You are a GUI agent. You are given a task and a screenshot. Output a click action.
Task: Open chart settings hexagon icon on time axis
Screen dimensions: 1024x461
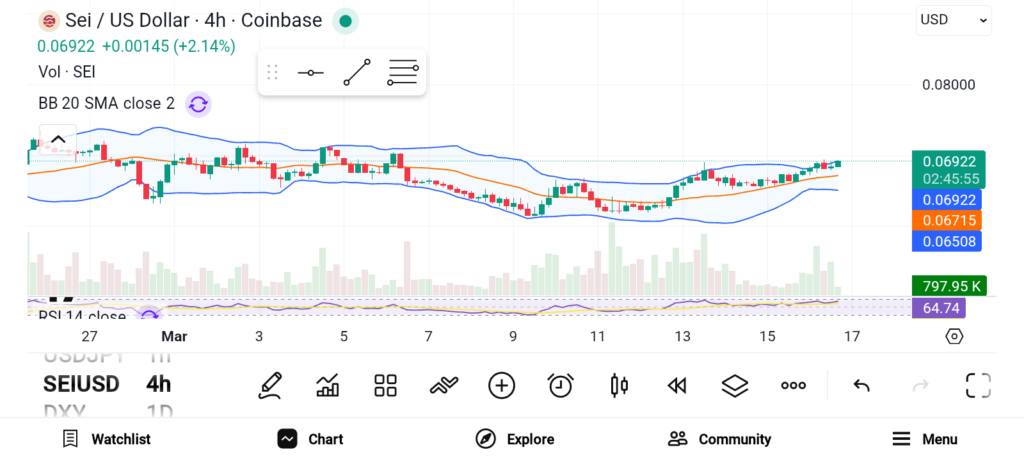tap(954, 336)
